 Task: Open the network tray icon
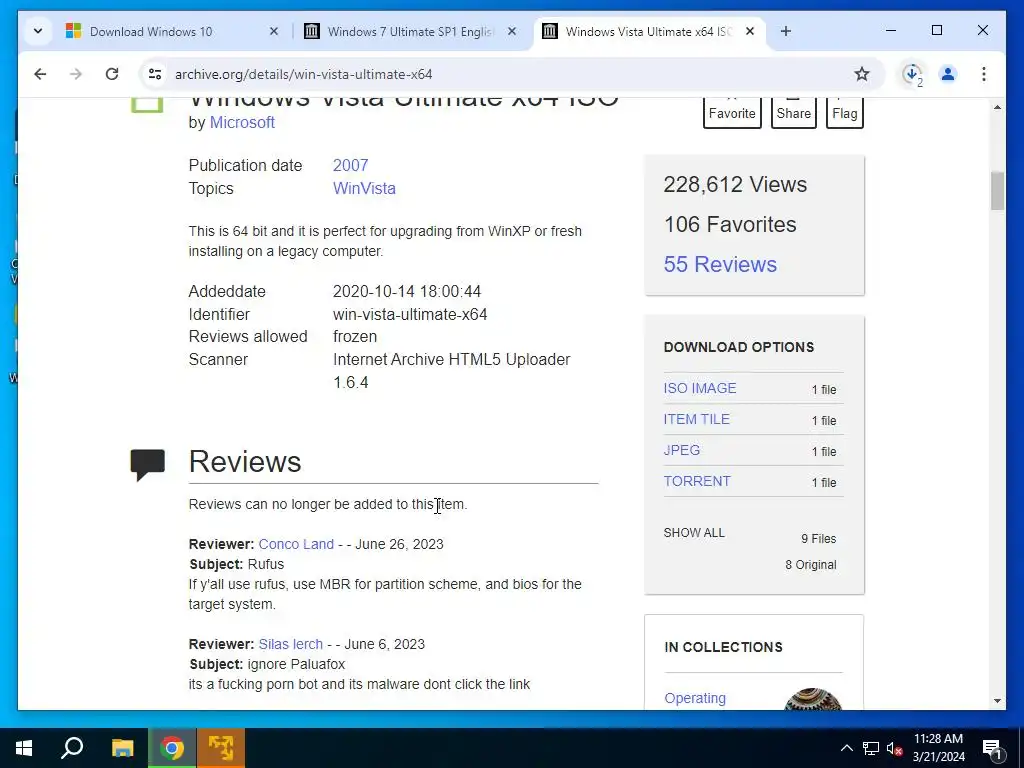click(x=871, y=748)
